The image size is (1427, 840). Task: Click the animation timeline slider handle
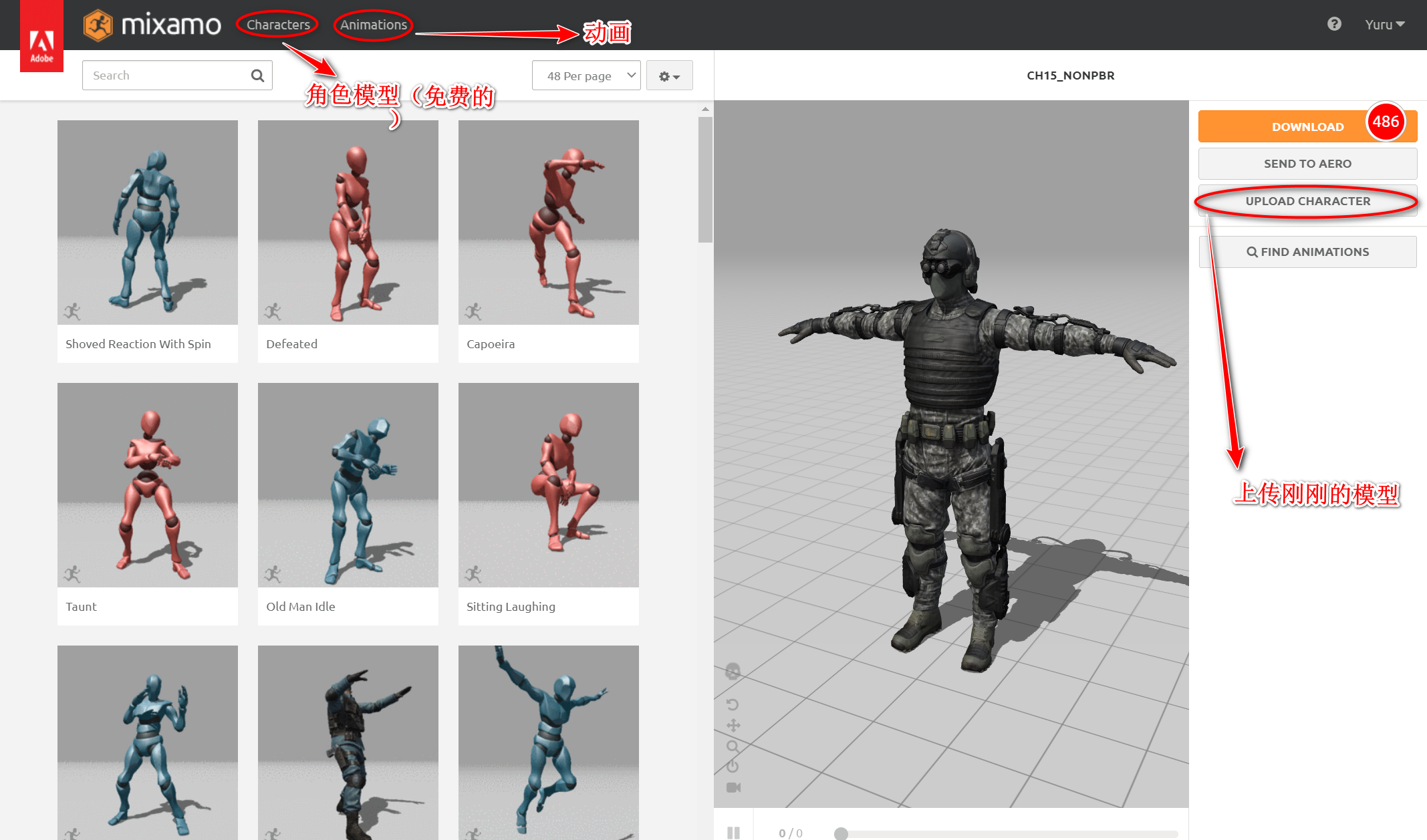pos(841,833)
